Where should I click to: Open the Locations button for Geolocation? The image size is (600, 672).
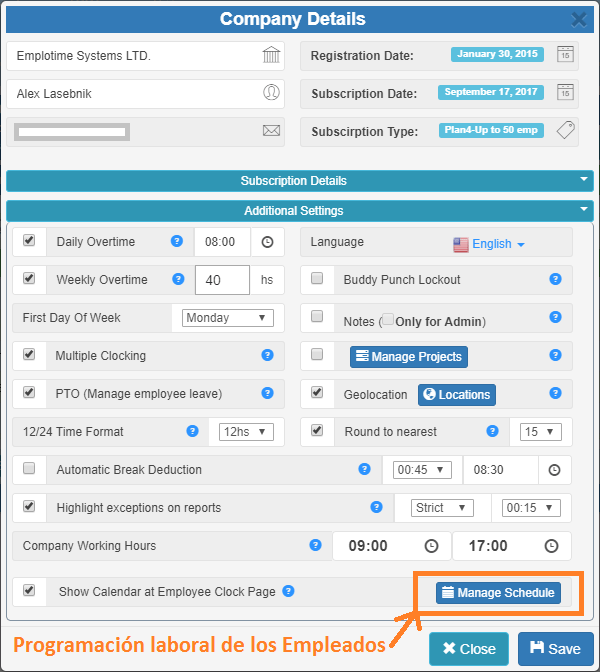456,394
